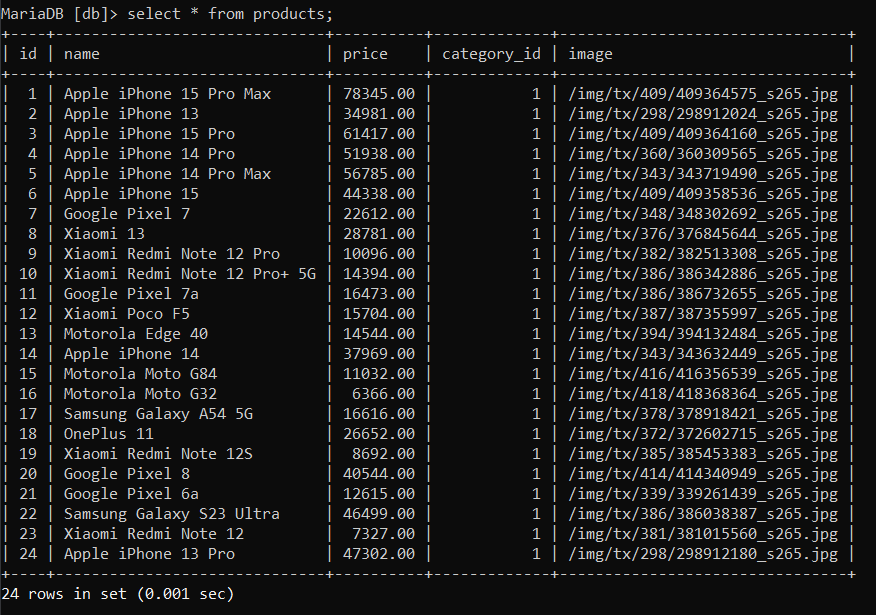Select 'Google Pixel 8' name cell
876x615 pixels.
click(126, 474)
